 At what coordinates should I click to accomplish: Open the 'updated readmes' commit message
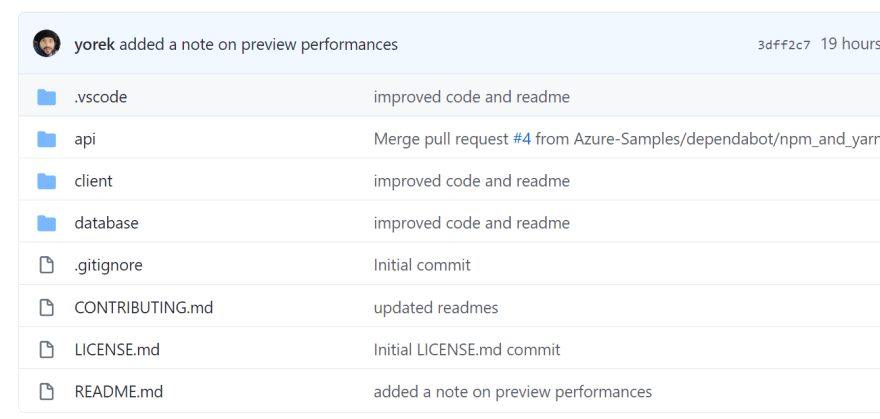(436, 307)
